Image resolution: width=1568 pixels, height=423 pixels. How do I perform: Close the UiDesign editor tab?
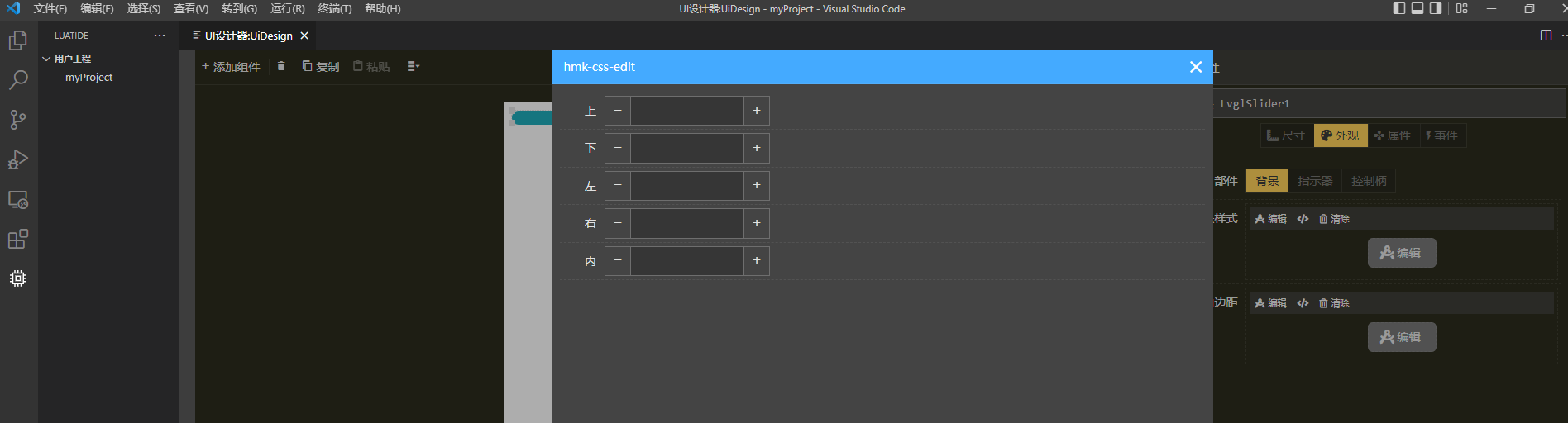(x=304, y=36)
